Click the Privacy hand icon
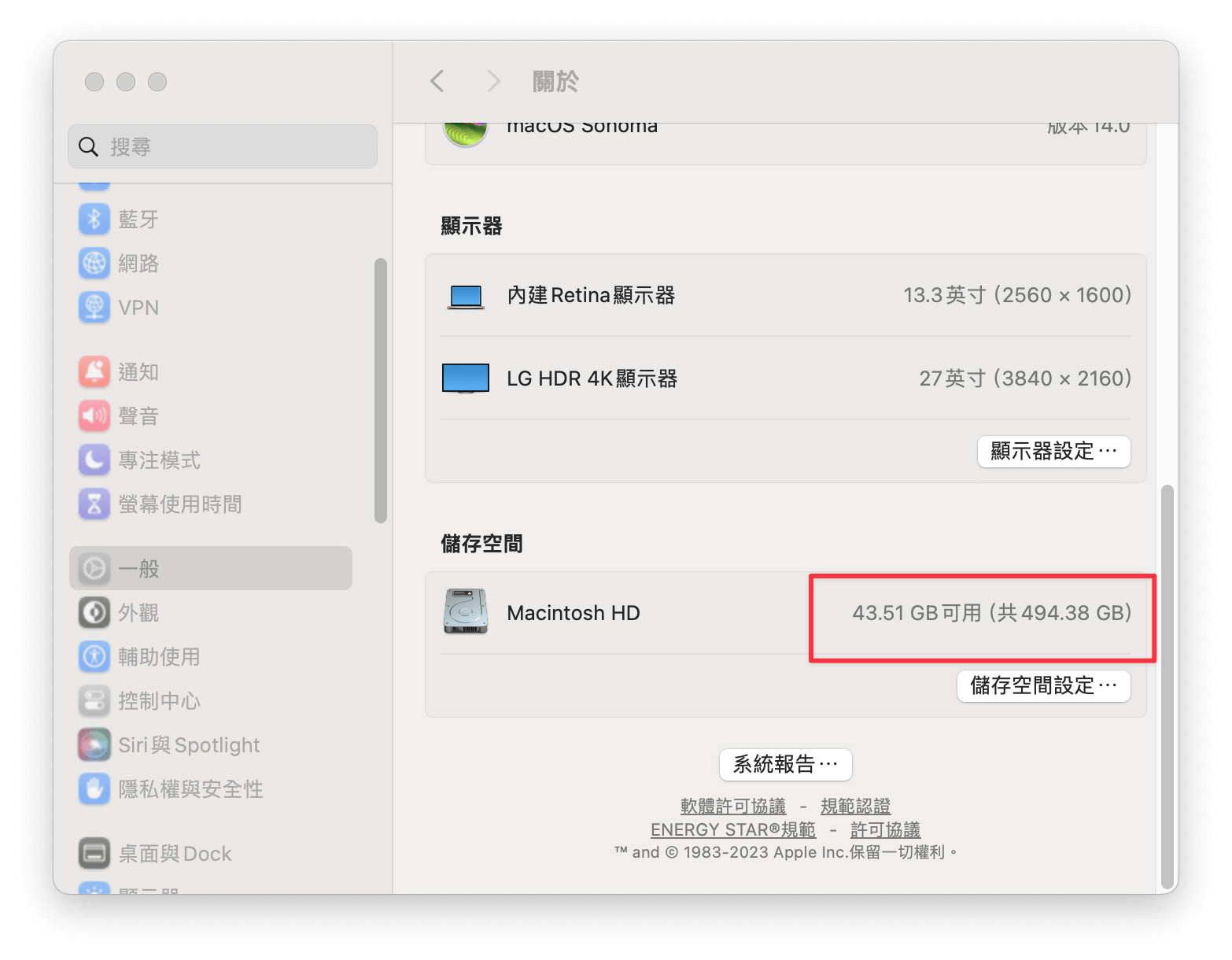 pos(94,788)
